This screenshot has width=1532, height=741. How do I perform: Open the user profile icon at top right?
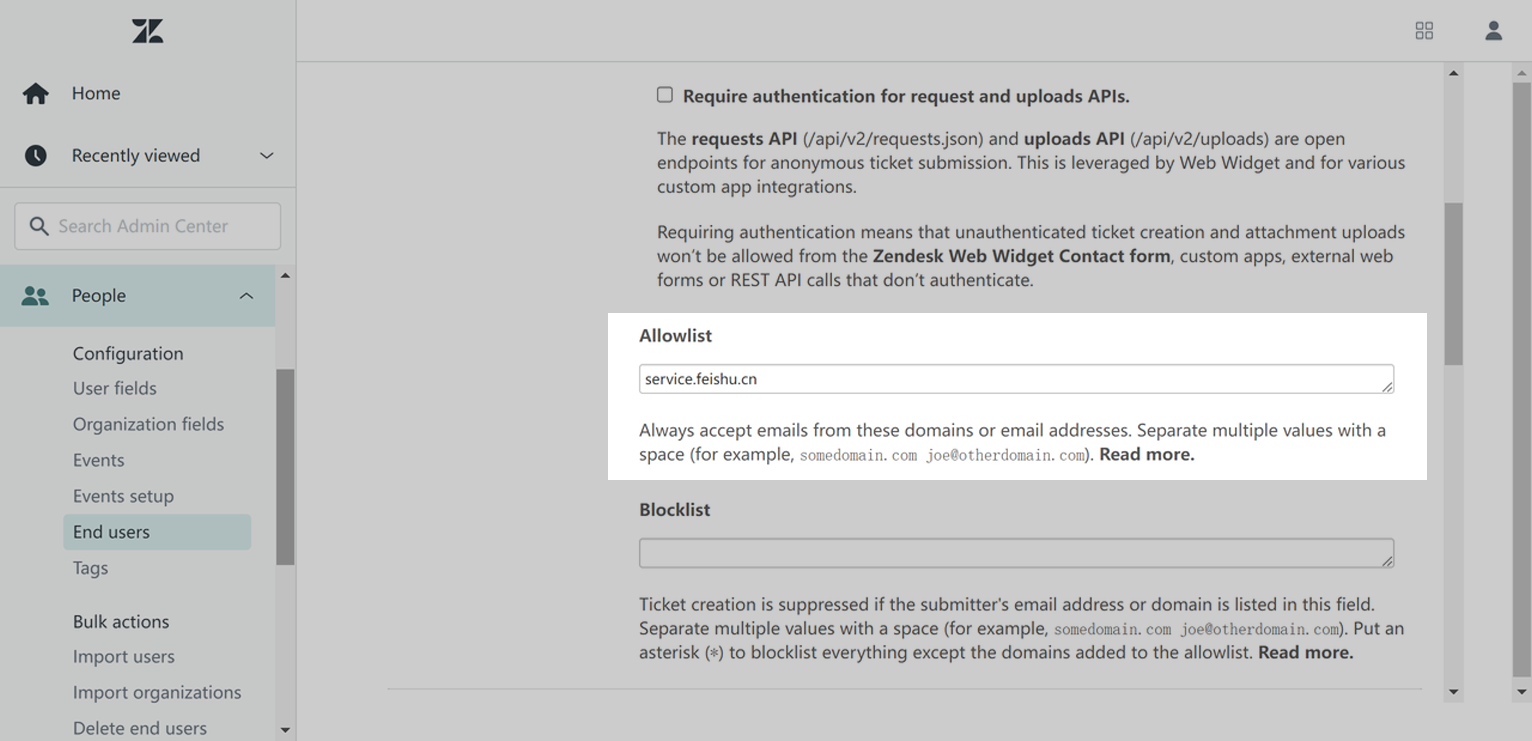[1493, 31]
